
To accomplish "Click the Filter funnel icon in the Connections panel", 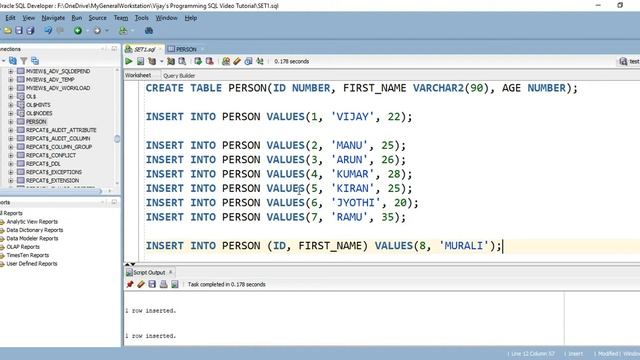I will pyautogui.click(x=24, y=61).
